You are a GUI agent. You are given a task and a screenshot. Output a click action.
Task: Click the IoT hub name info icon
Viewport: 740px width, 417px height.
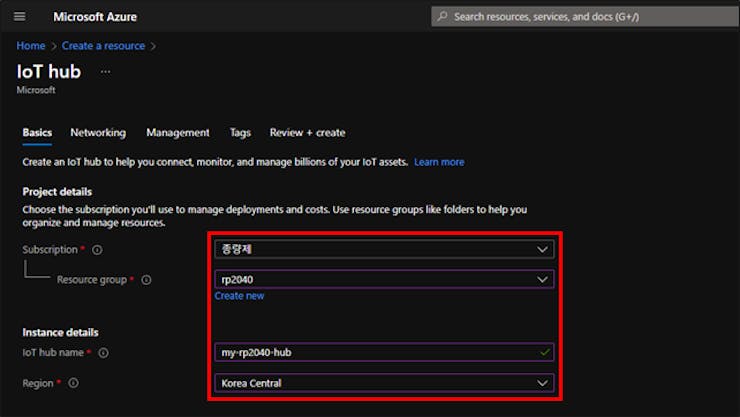point(103,353)
